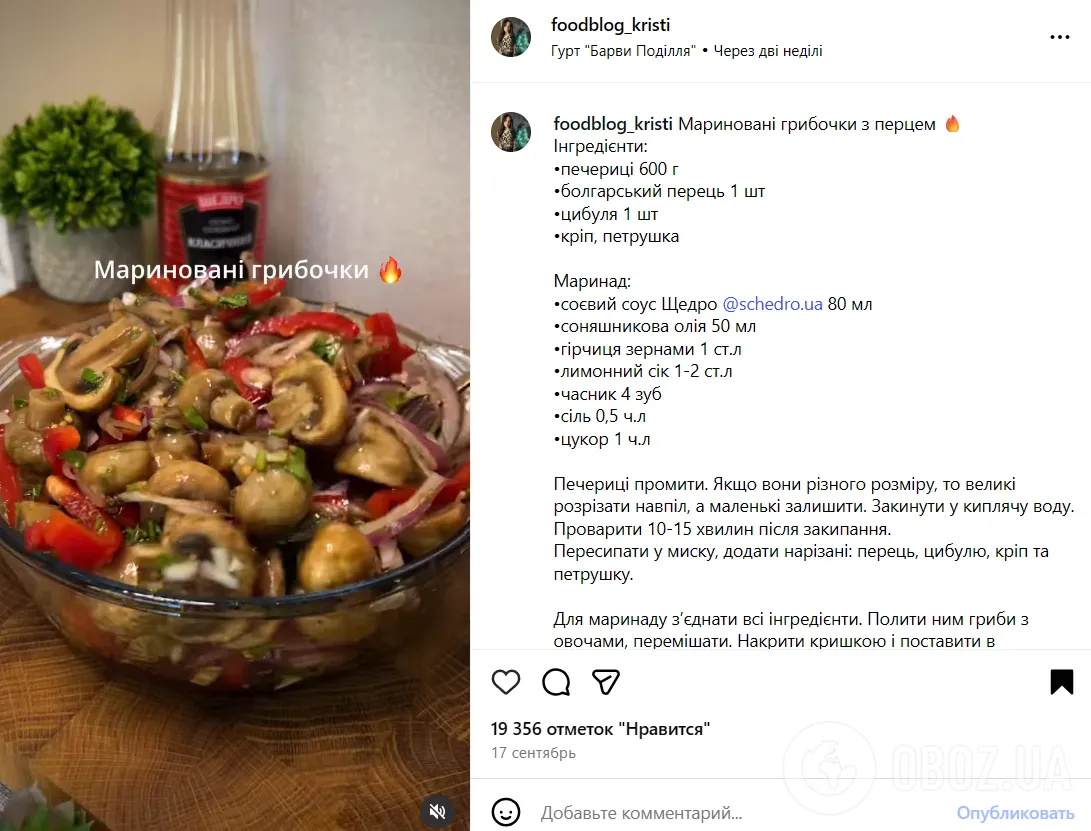Open foodblog_kristi profile from header username

click(x=610, y=25)
